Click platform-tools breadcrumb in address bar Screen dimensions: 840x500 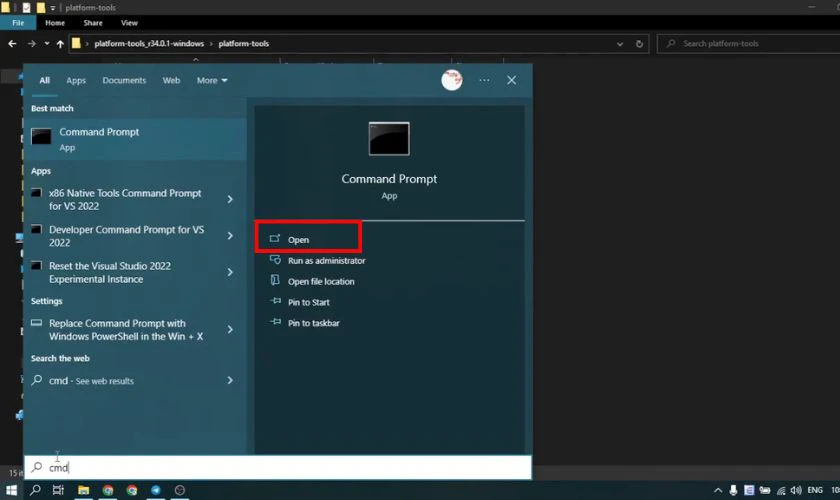coord(244,43)
